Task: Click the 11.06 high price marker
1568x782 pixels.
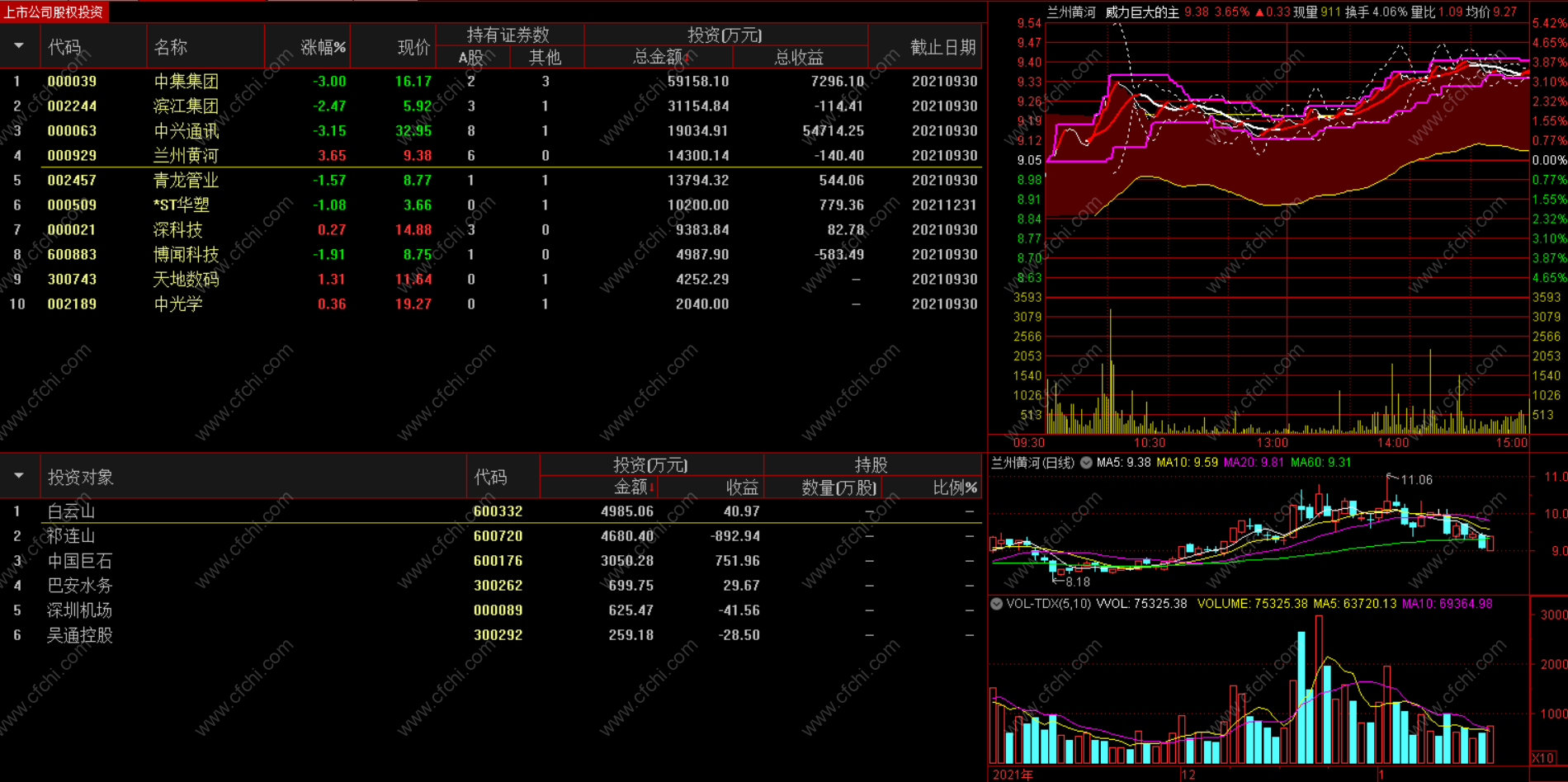Action: (1416, 479)
